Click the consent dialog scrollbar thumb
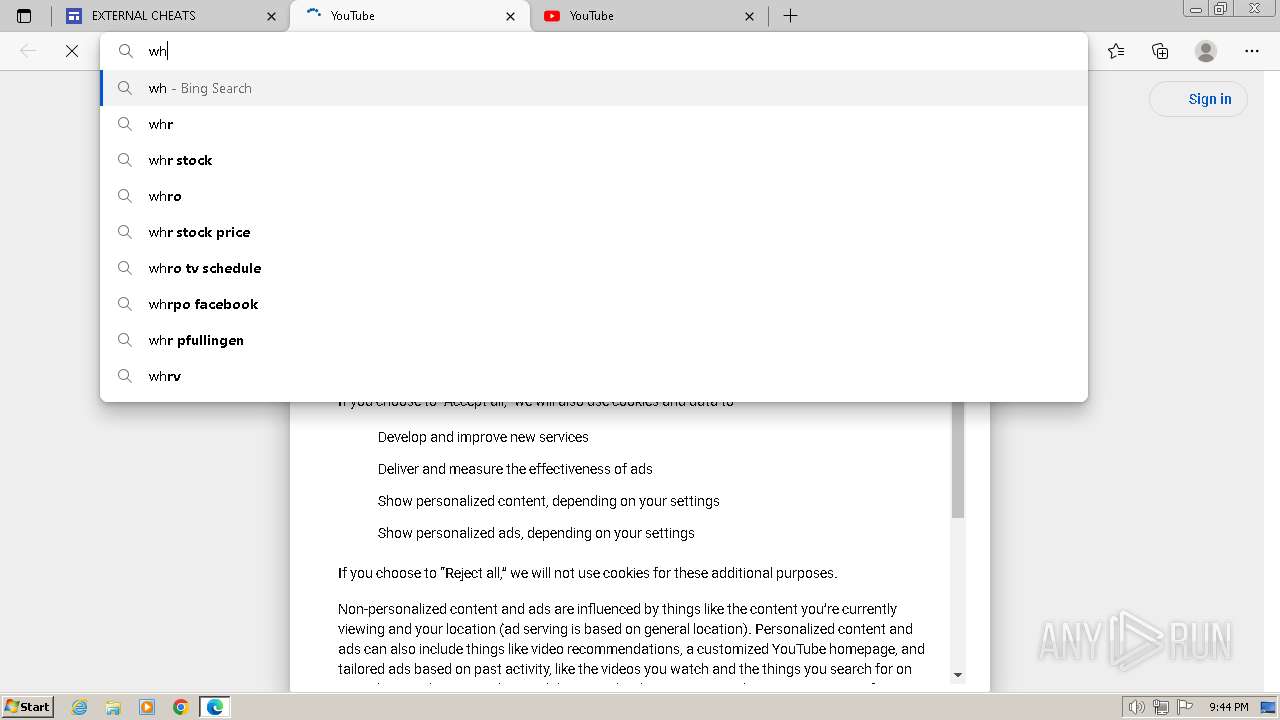The height and width of the screenshot is (720, 1280). [x=957, y=460]
